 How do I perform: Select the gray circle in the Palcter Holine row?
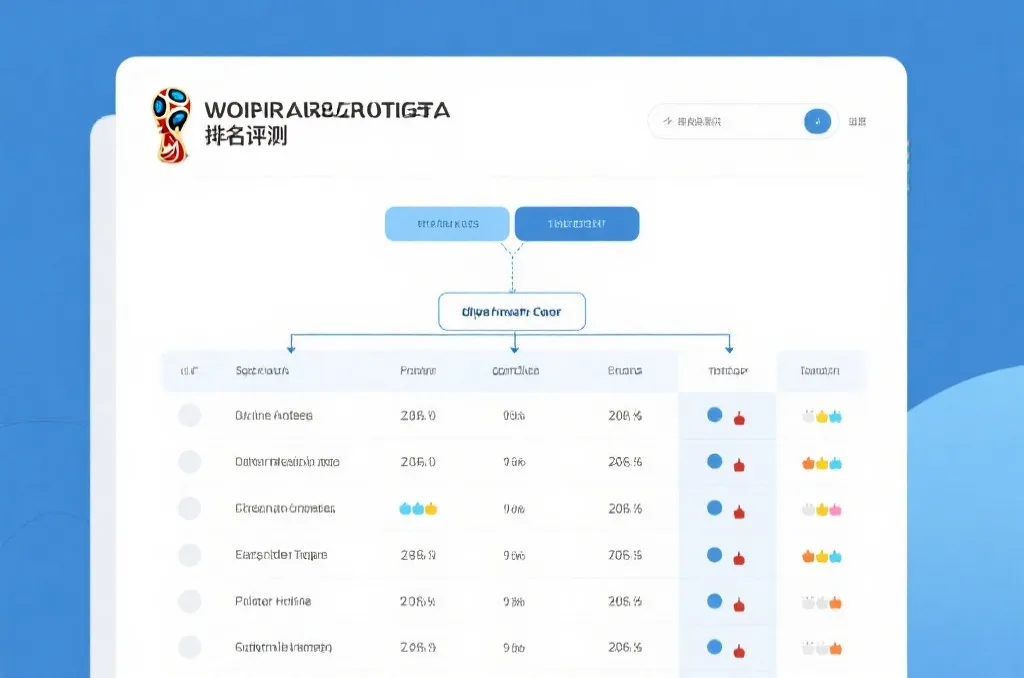pos(189,601)
